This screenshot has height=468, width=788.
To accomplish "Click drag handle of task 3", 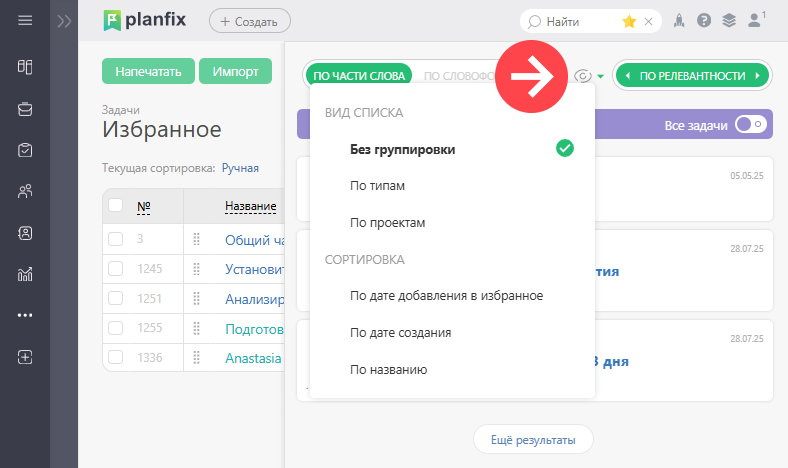I will click(x=196, y=239).
